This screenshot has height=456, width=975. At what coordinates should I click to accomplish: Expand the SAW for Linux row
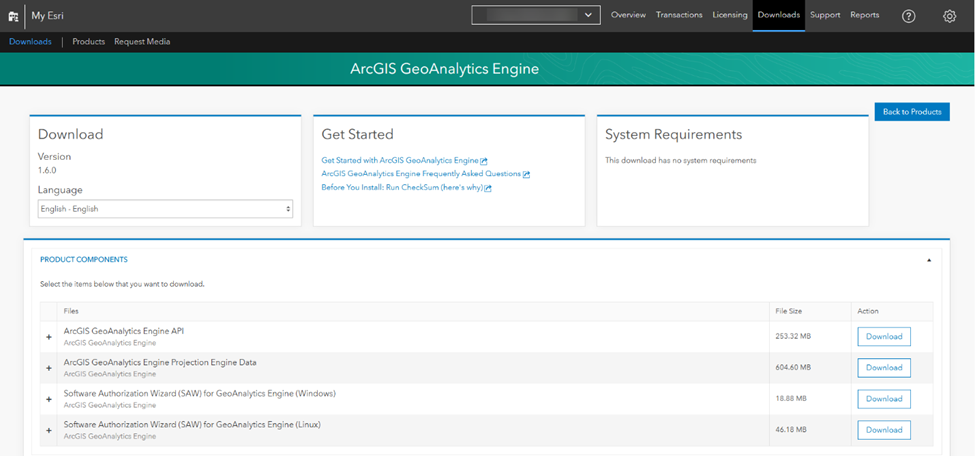point(48,430)
